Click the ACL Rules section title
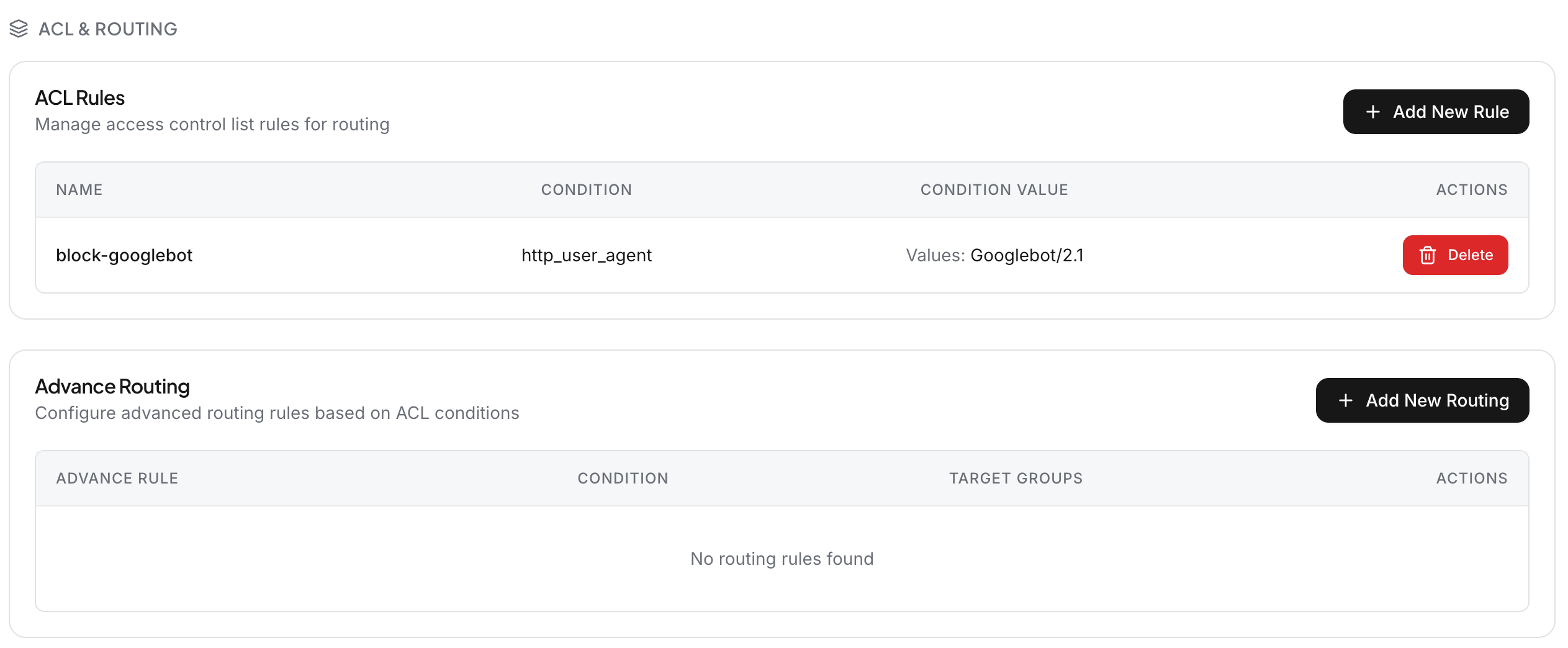Image resolution: width=1568 pixels, height=648 pixels. (80, 97)
